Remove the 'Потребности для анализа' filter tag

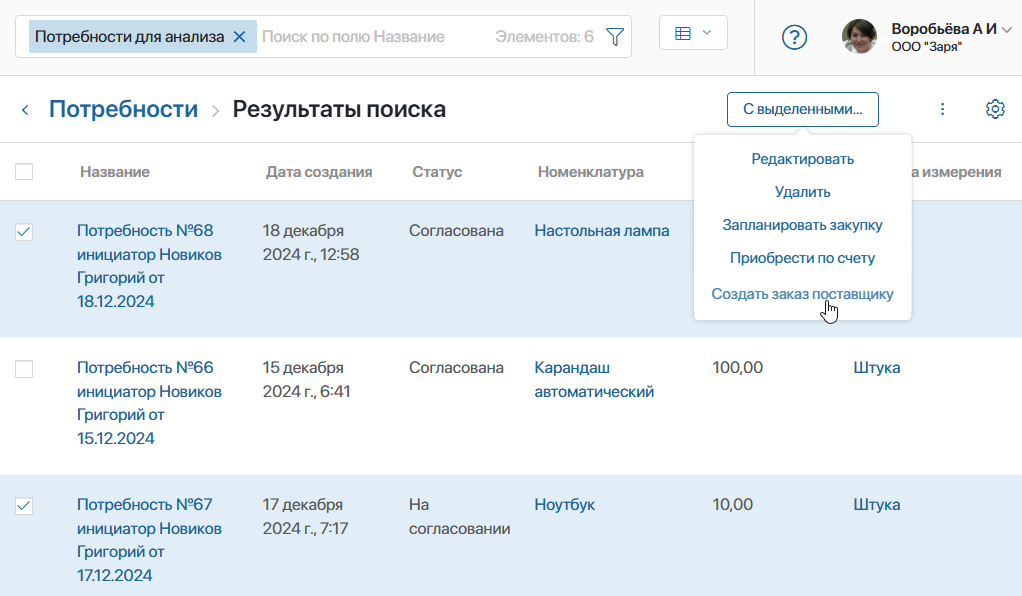click(239, 37)
